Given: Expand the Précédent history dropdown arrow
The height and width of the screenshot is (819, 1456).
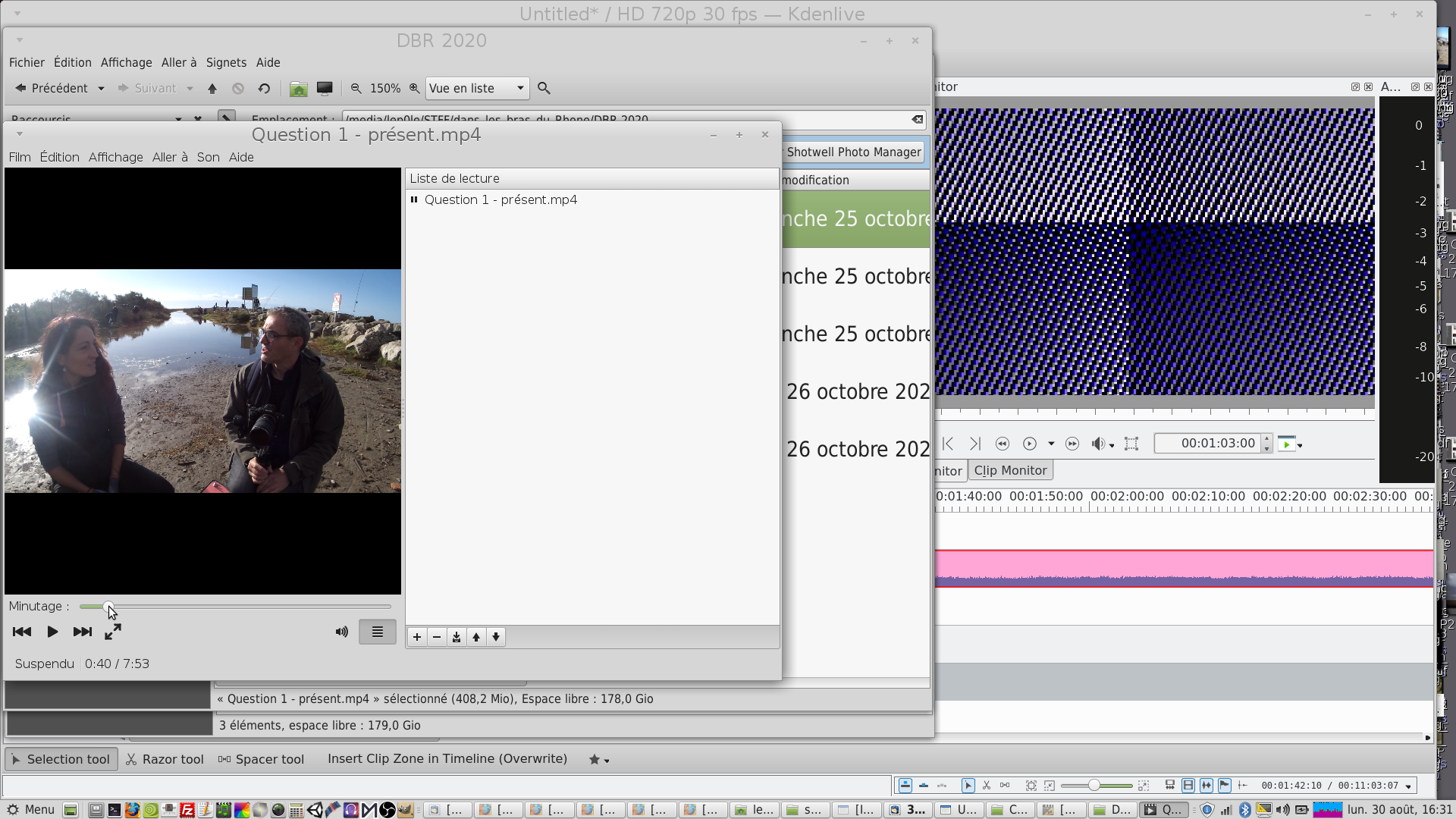Looking at the screenshot, I should [101, 89].
